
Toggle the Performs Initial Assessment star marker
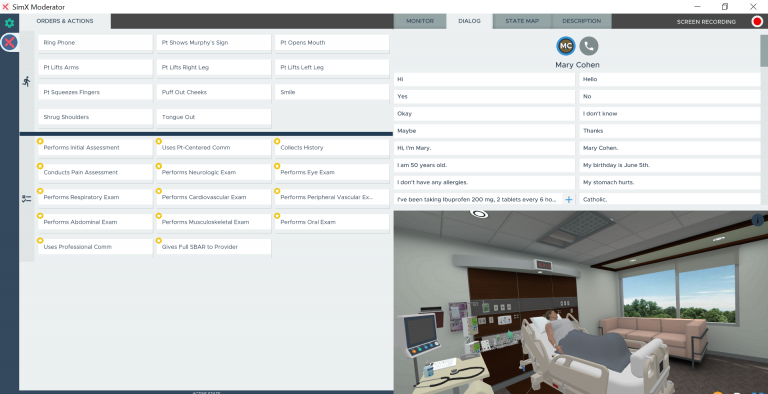(x=40, y=141)
